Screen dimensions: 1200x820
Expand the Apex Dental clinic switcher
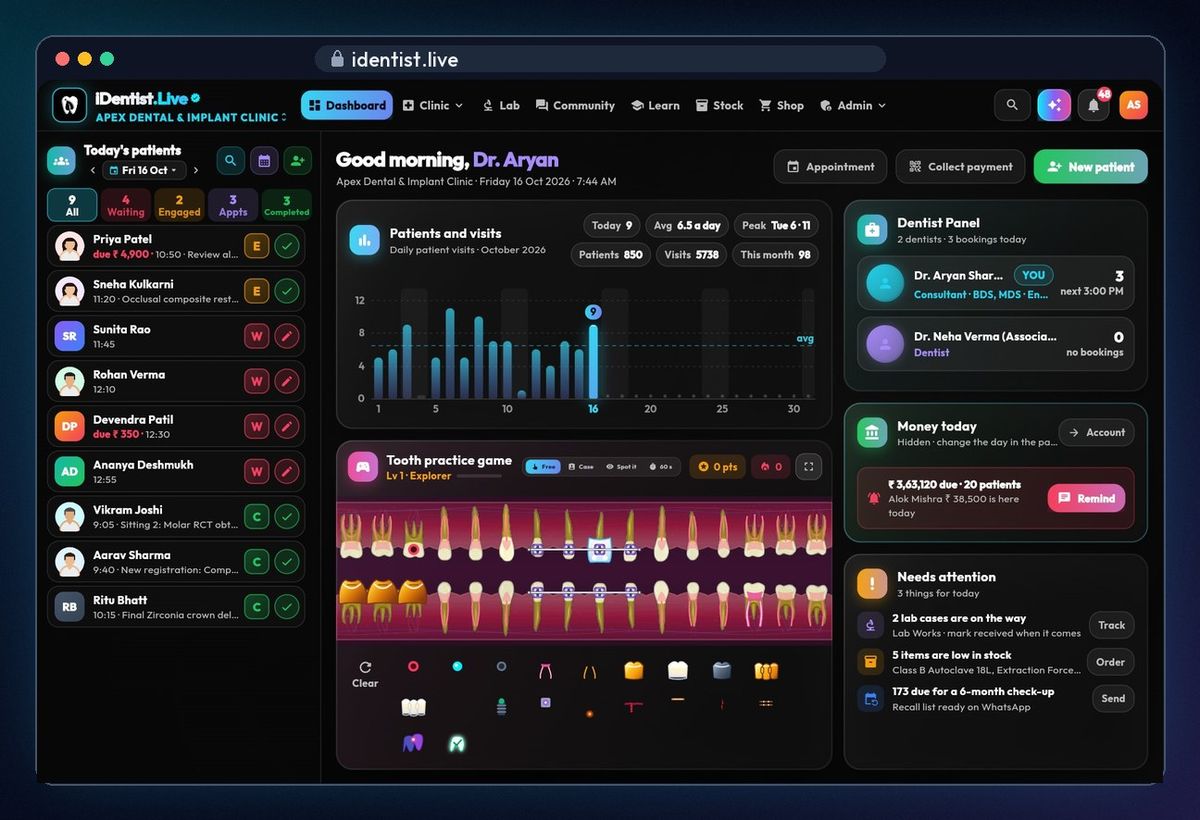point(191,117)
